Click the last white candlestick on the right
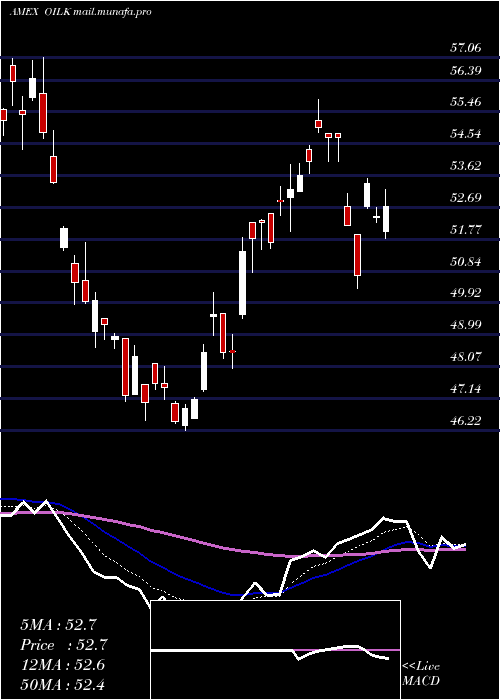This screenshot has height=700, width=500. (x=386, y=214)
